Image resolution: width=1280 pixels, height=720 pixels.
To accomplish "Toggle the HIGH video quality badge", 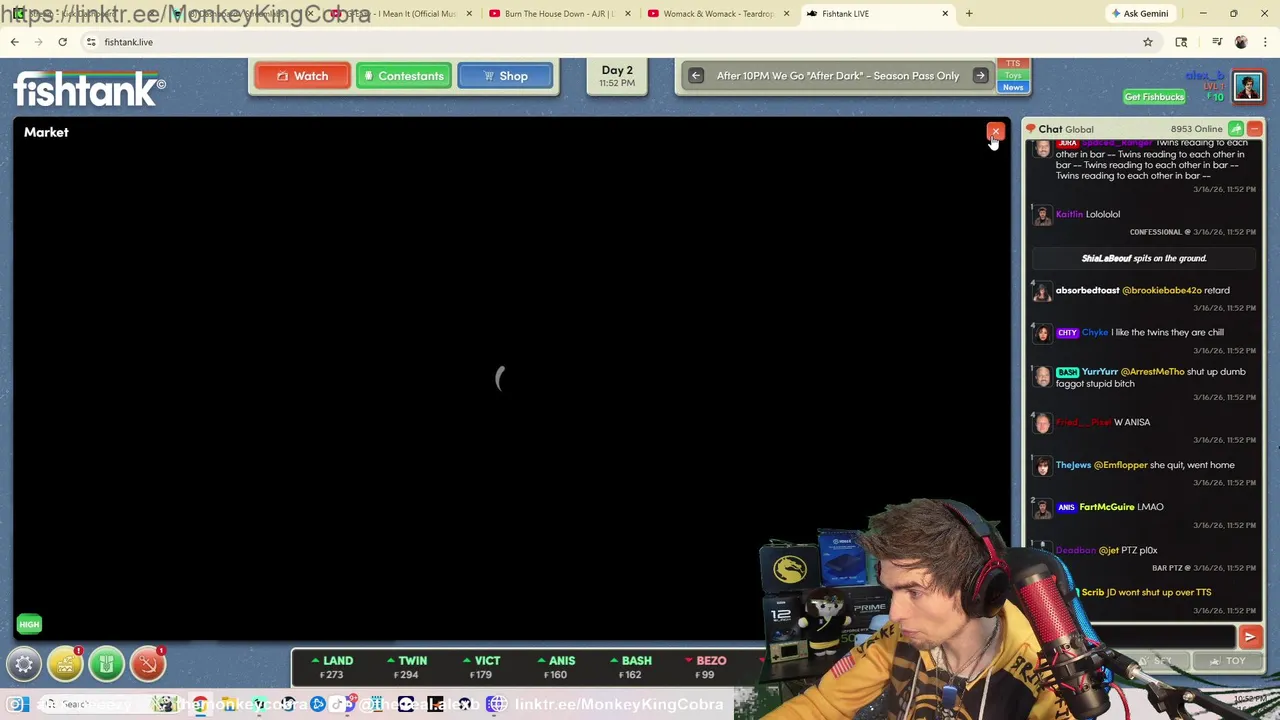I will [x=29, y=625].
